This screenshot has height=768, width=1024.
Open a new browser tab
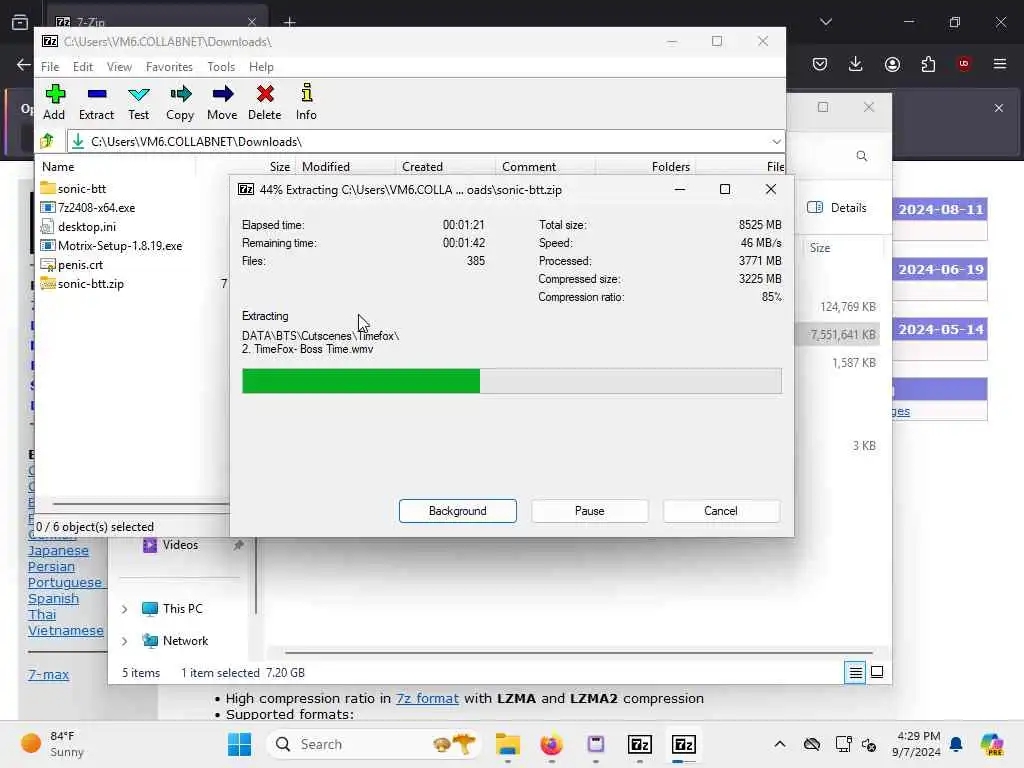click(289, 22)
